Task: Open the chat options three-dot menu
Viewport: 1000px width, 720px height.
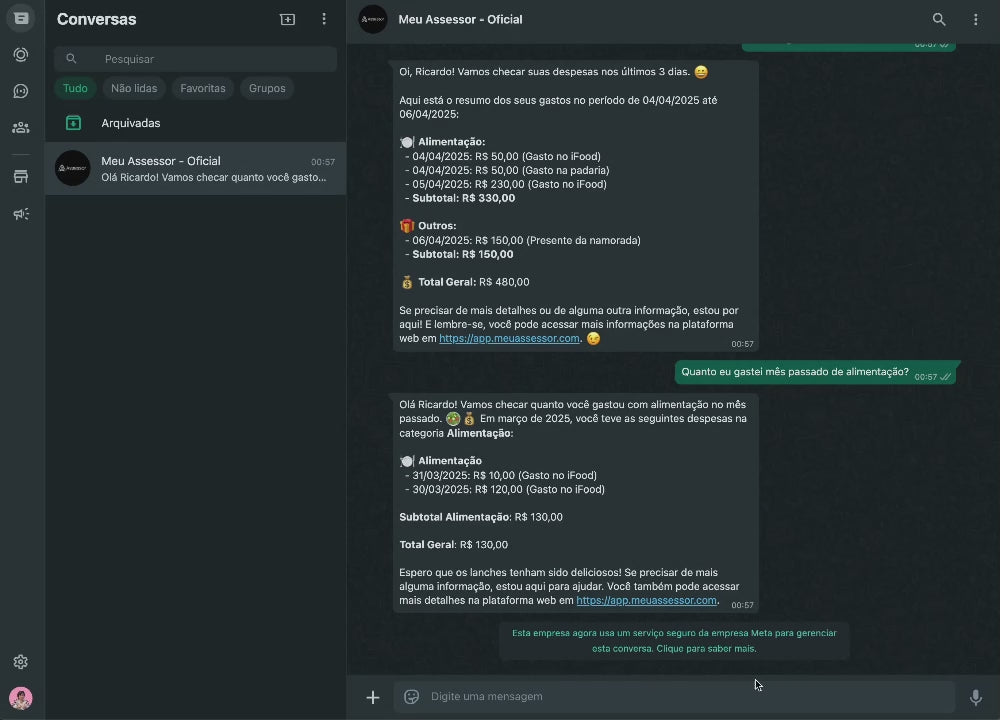Action: pyautogui.click(x=976, y=19)
